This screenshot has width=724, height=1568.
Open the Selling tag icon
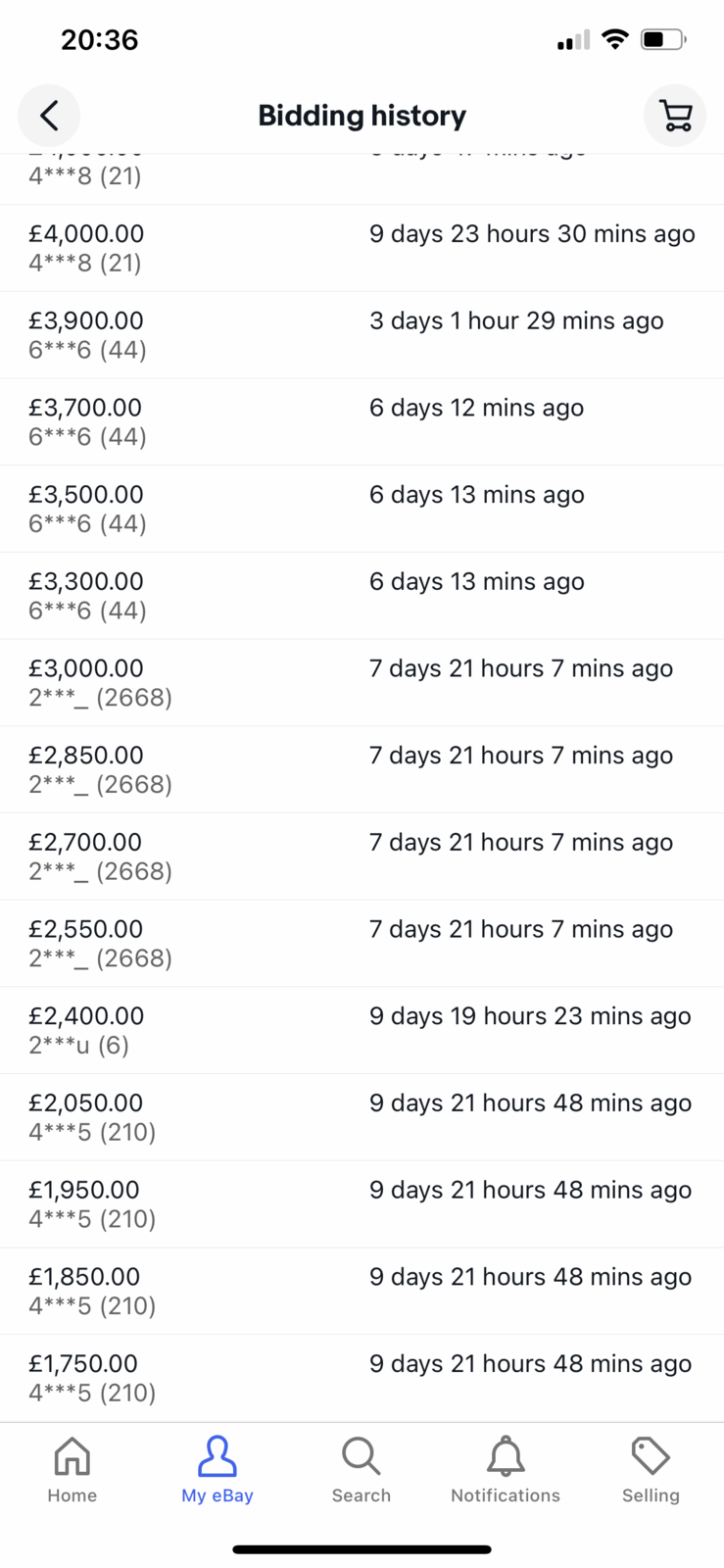[x=651, y=1469]
